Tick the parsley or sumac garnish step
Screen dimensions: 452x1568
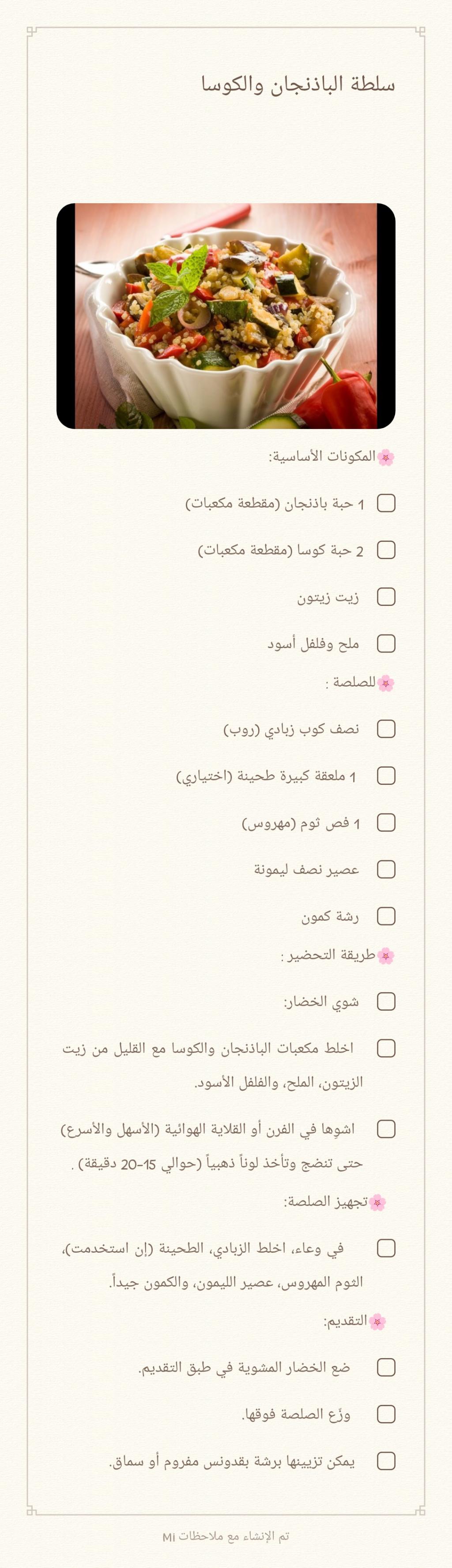click(x=386, y=1461)
